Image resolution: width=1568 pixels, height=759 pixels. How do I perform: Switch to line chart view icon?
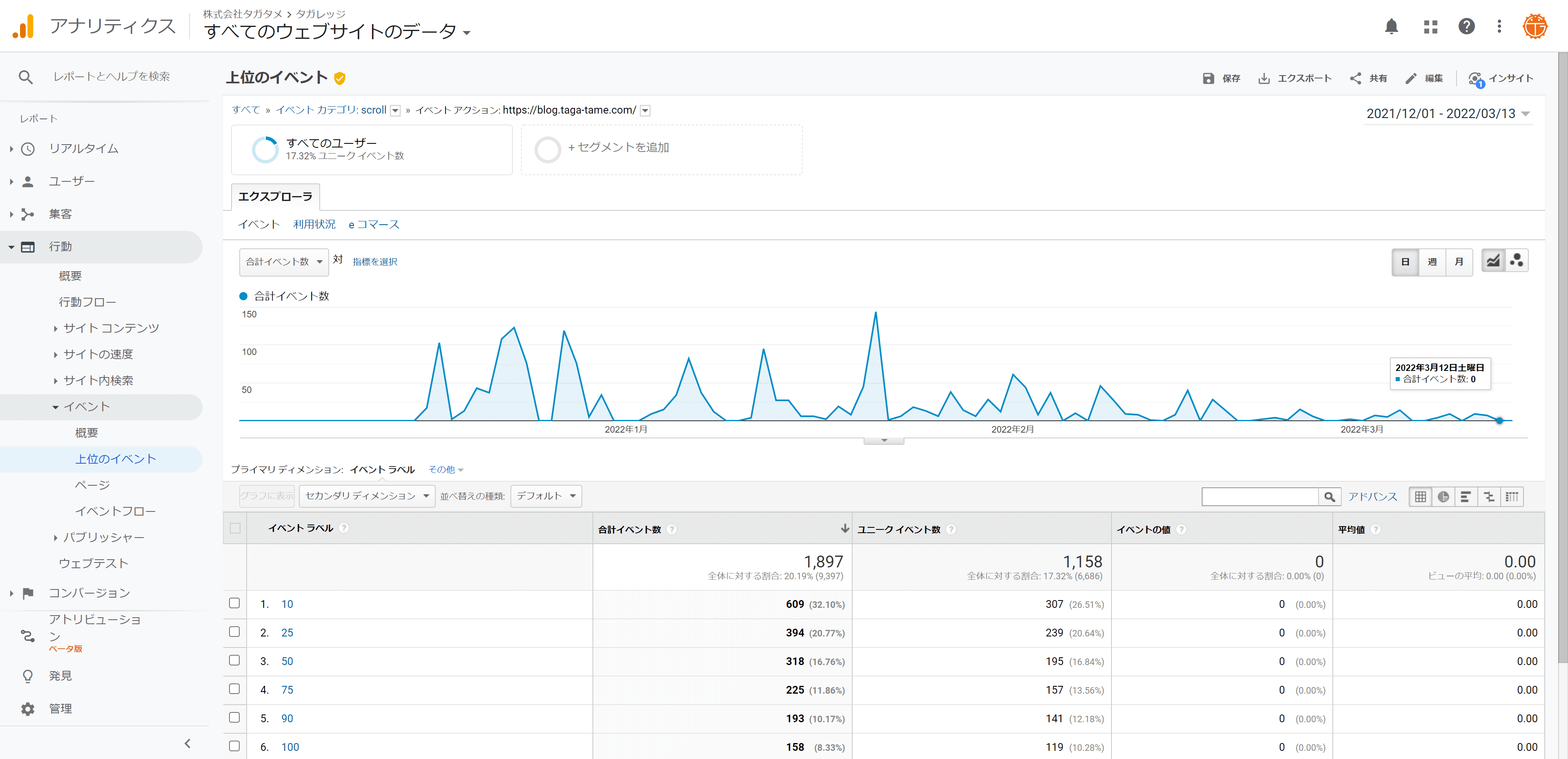click(x=1493, y=261)
